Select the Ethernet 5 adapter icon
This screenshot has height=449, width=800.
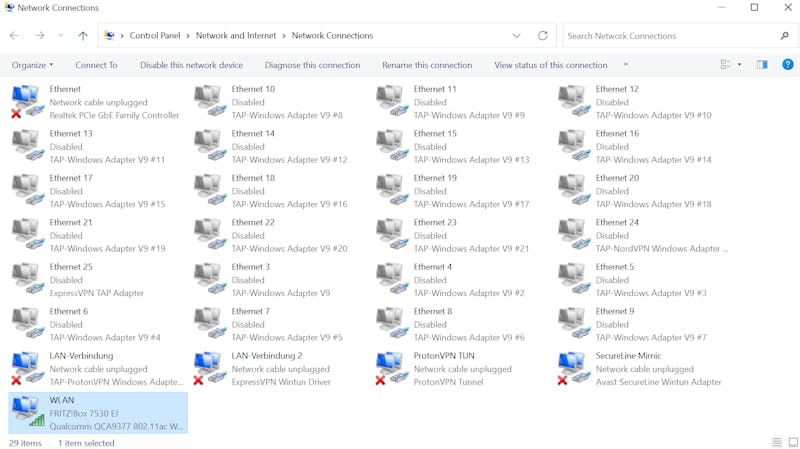574,279
